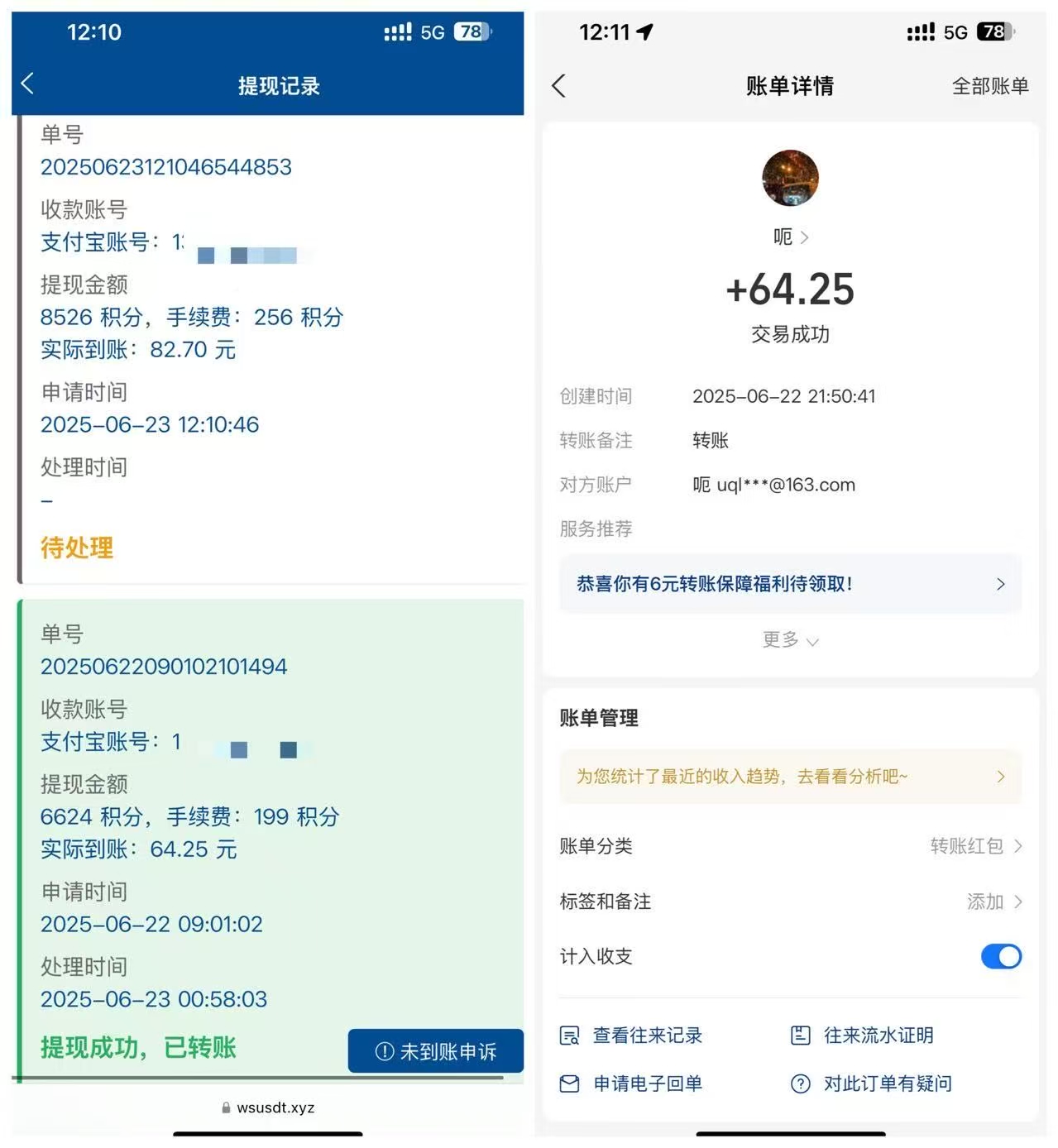1058x1148 pixels.
Task: Open income trend analysis banner
Action: [x=790, y=777]
